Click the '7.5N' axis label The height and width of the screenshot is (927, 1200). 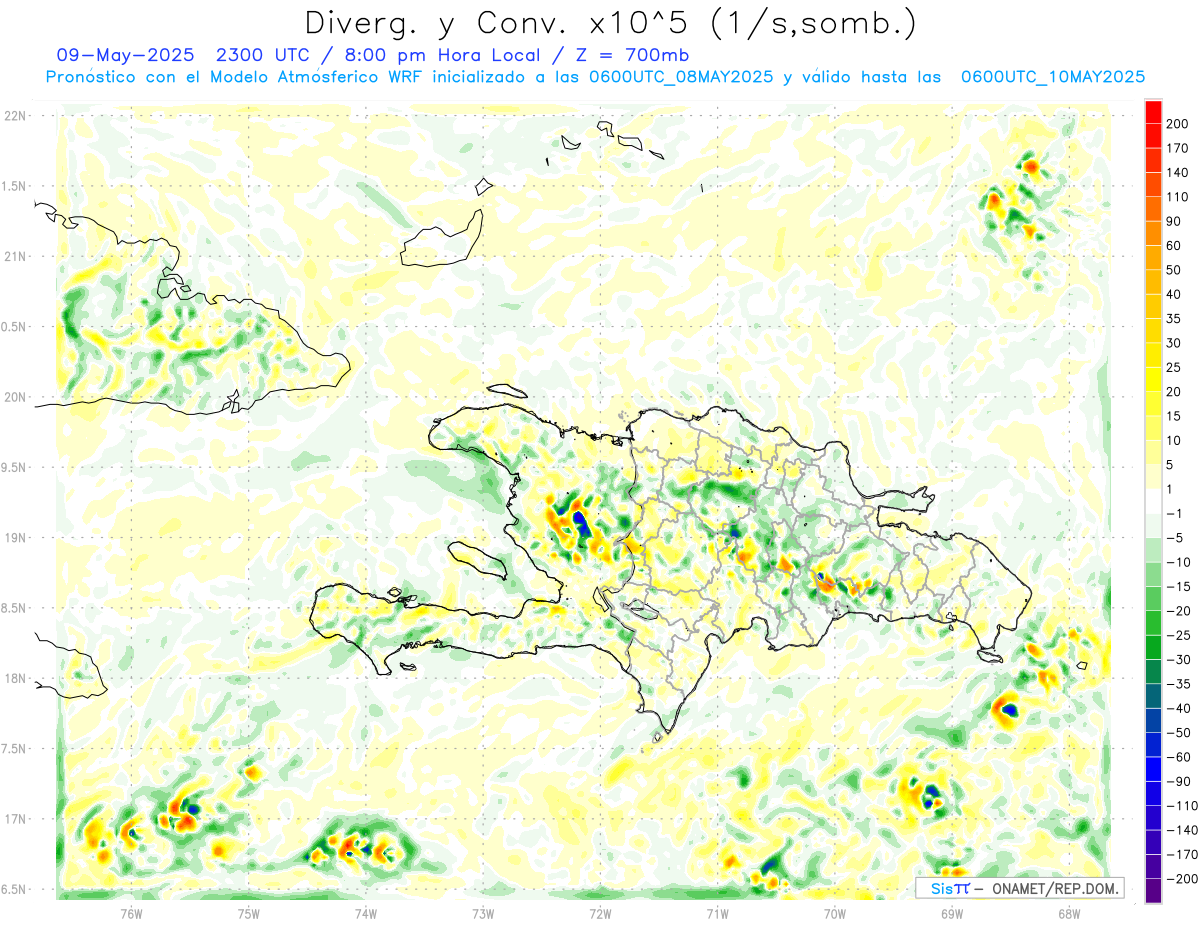point(14,749)
